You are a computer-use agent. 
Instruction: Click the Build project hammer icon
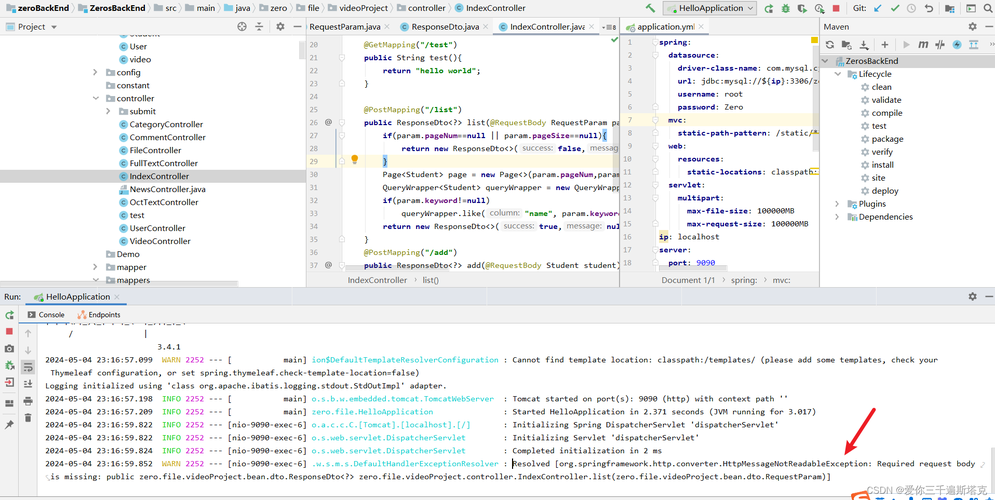tap(651, 8)
